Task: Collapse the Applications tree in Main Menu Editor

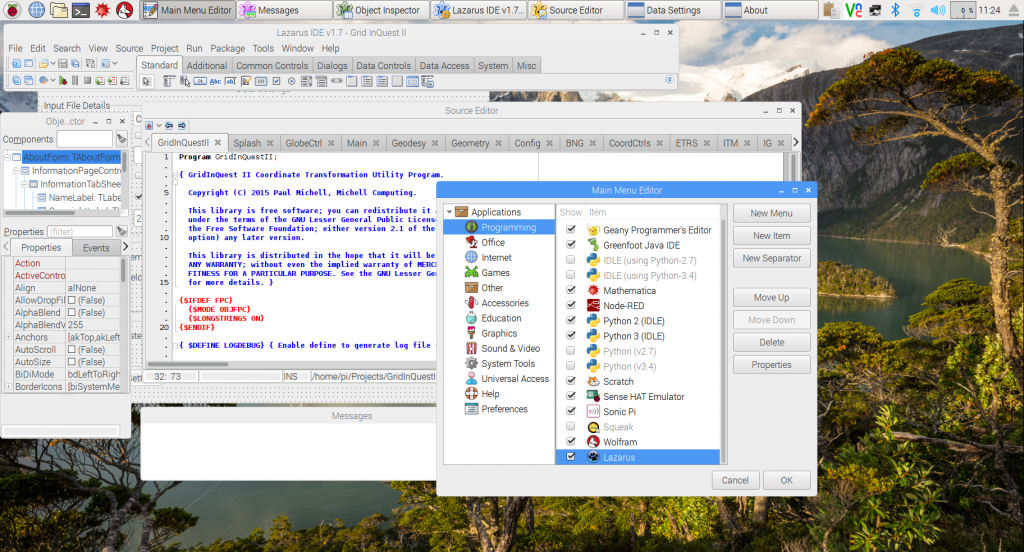Action: click(449, 212)
